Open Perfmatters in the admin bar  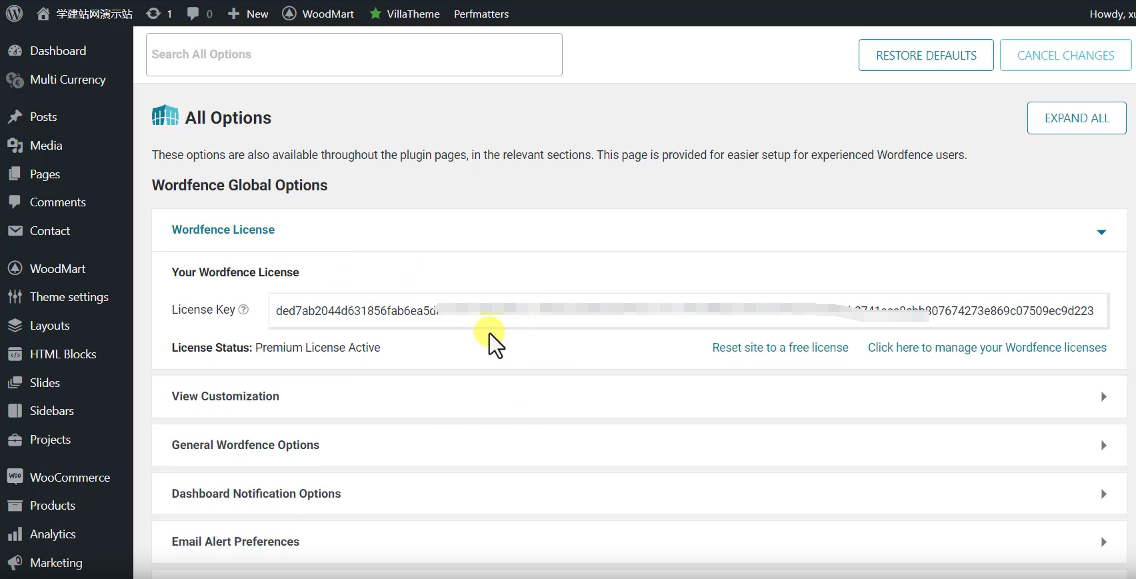click(x=481, y=14)
